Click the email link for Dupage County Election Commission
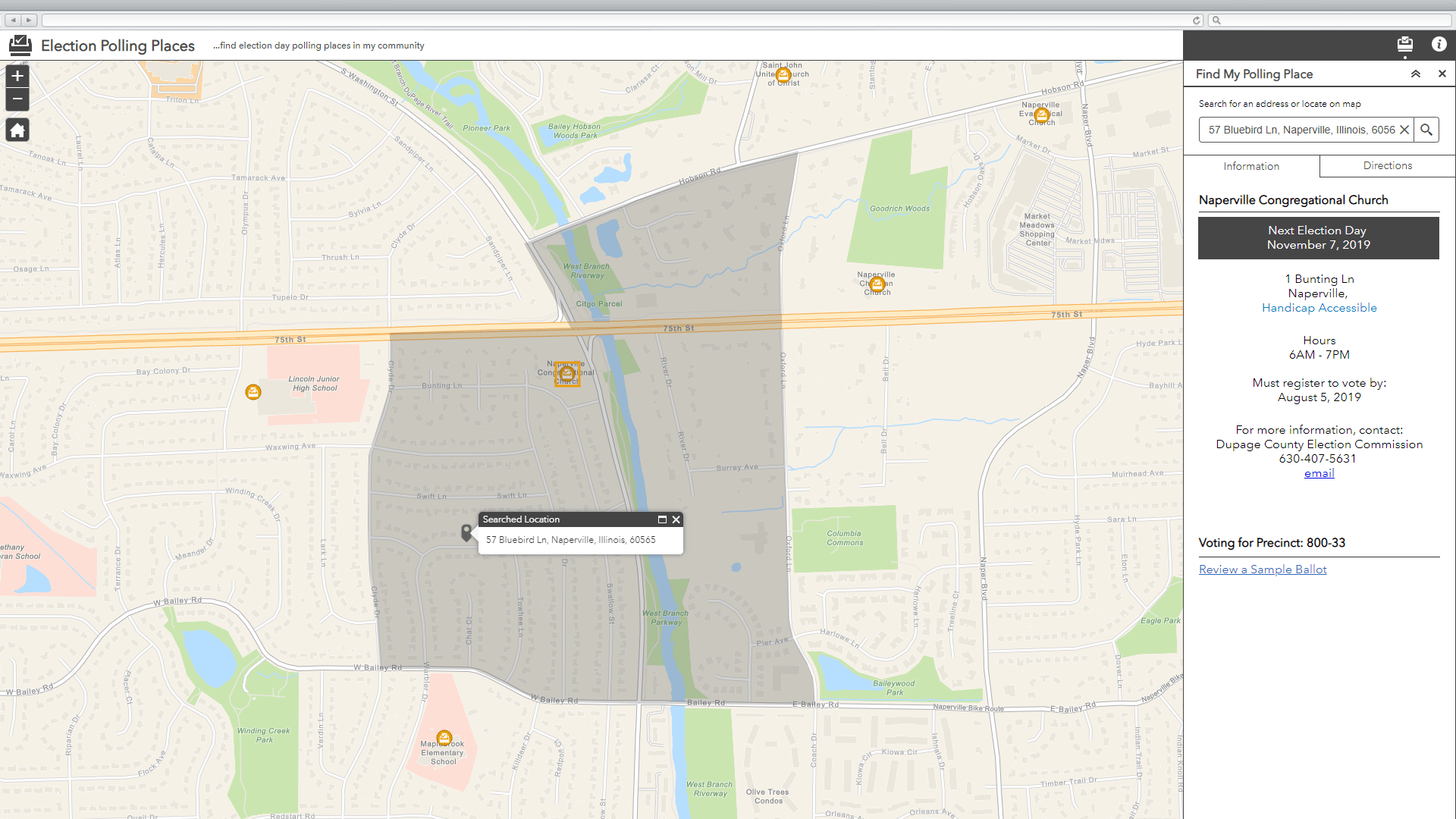This screenshot has height=819, width=1456. (1319, 472)
